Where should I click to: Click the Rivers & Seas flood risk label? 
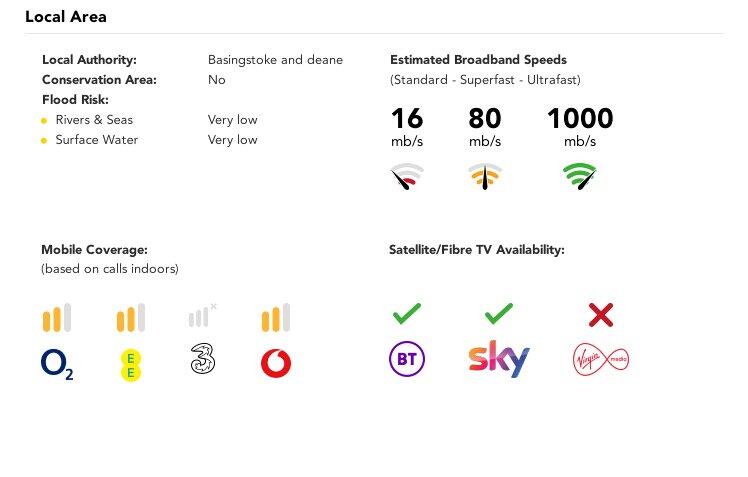(94, 120)
